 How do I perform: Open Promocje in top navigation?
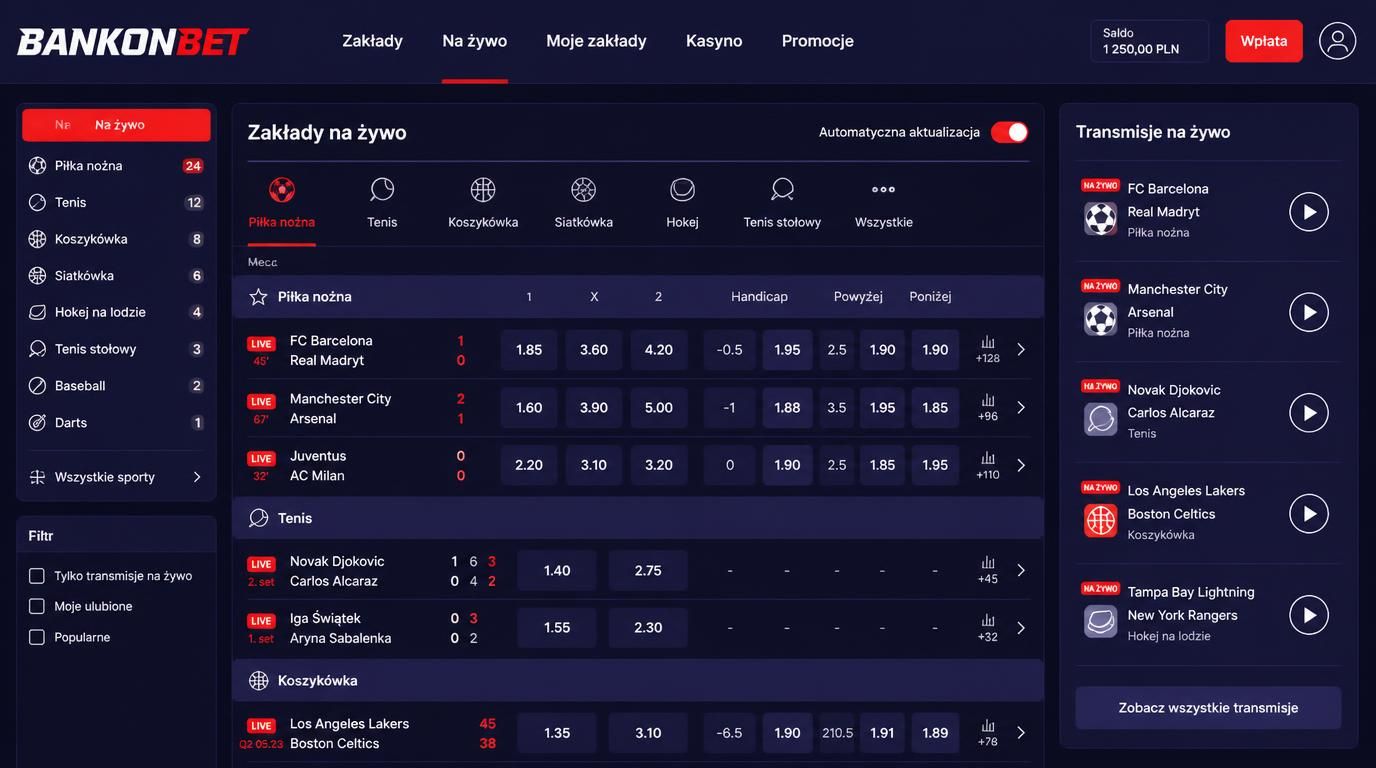tap(818, 41)
